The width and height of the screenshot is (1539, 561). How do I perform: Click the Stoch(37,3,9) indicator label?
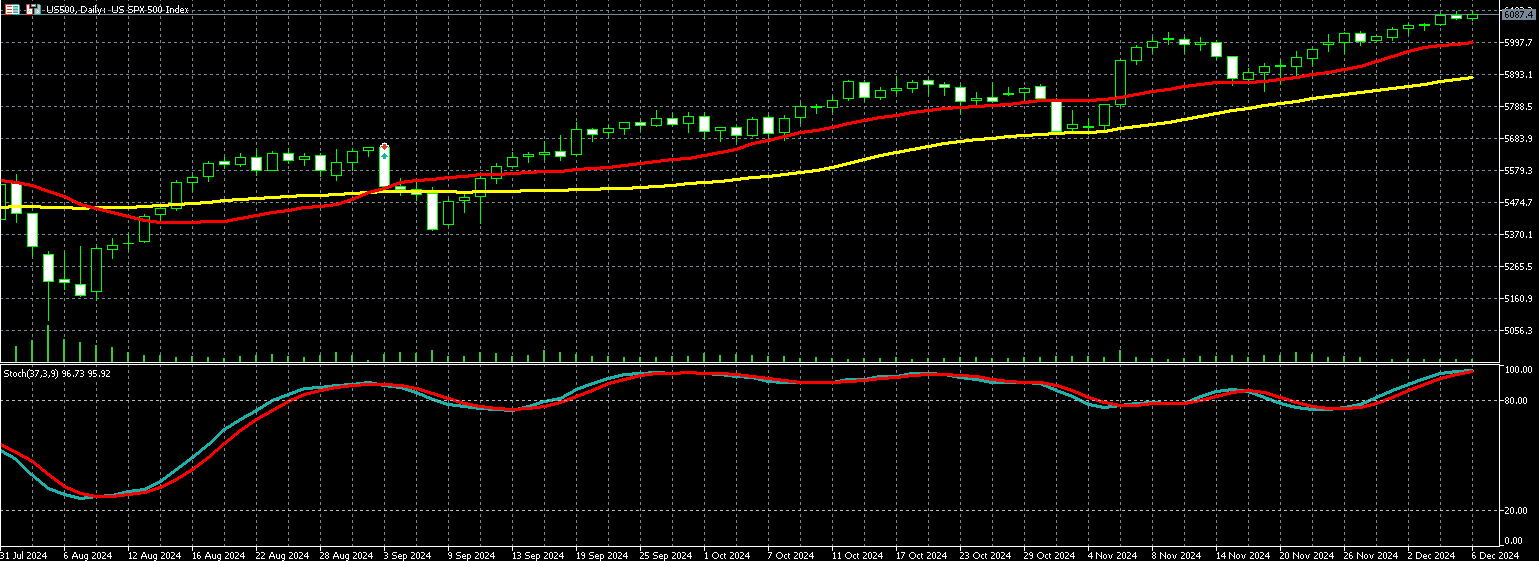[56, 374]
